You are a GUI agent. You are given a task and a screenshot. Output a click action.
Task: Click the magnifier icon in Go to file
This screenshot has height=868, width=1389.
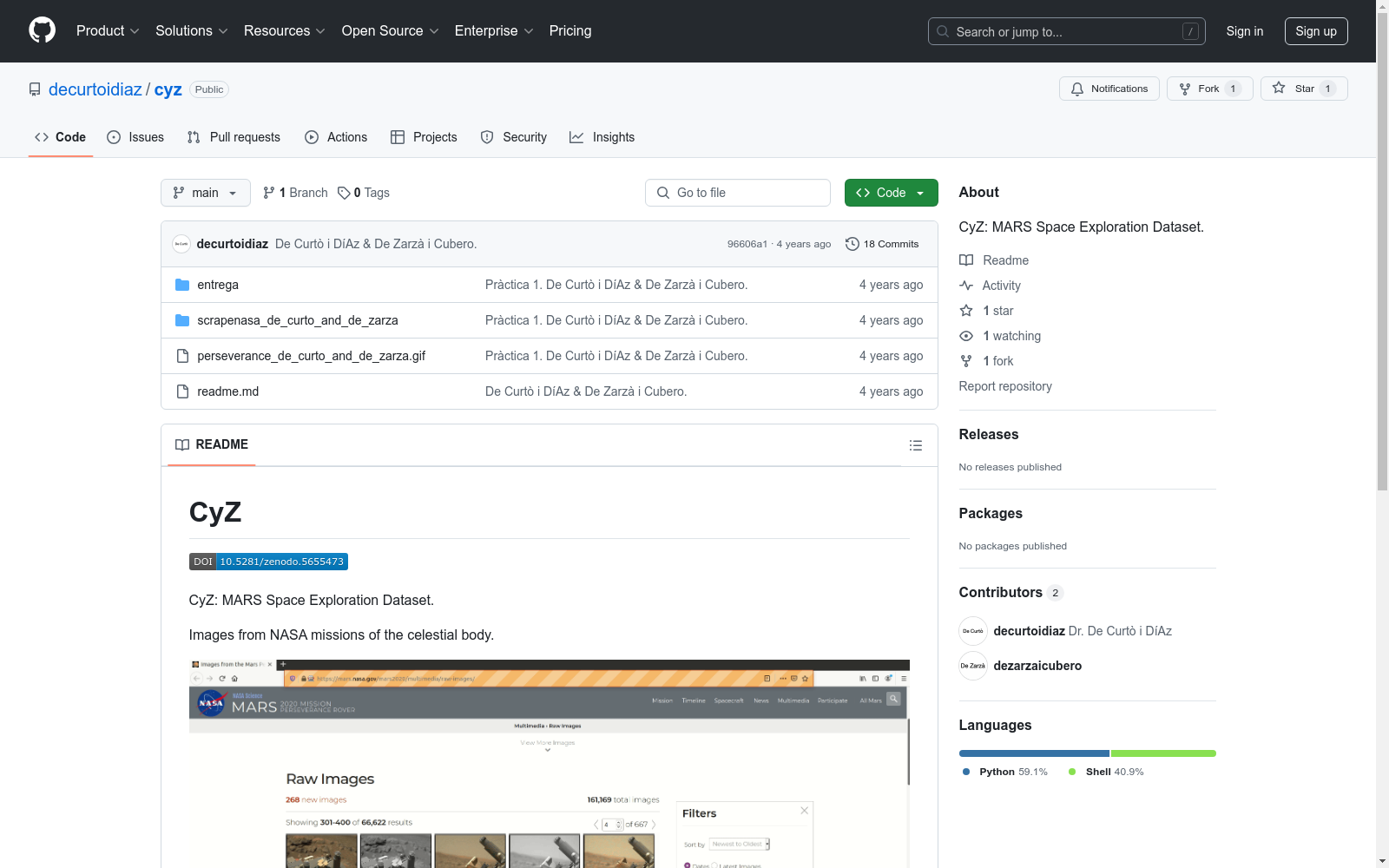(663, 193)
